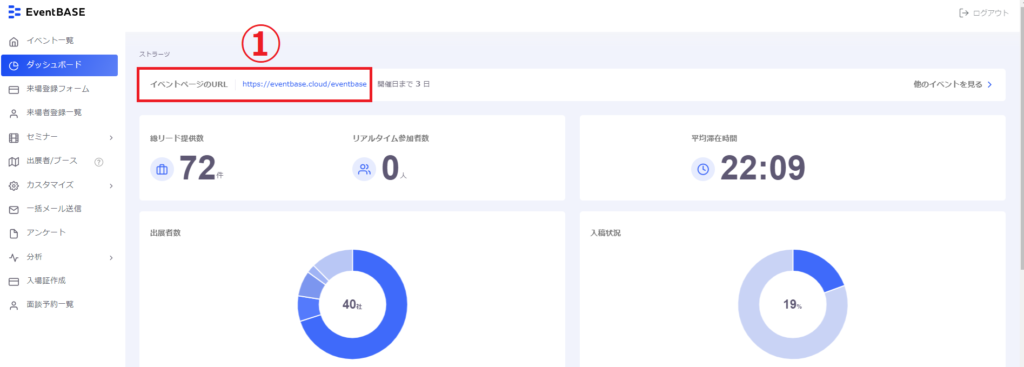This screenshot has height=367, width=1024.
Task: Click the briefcase icon under 総リード提供数
Action: pos(162,170)
